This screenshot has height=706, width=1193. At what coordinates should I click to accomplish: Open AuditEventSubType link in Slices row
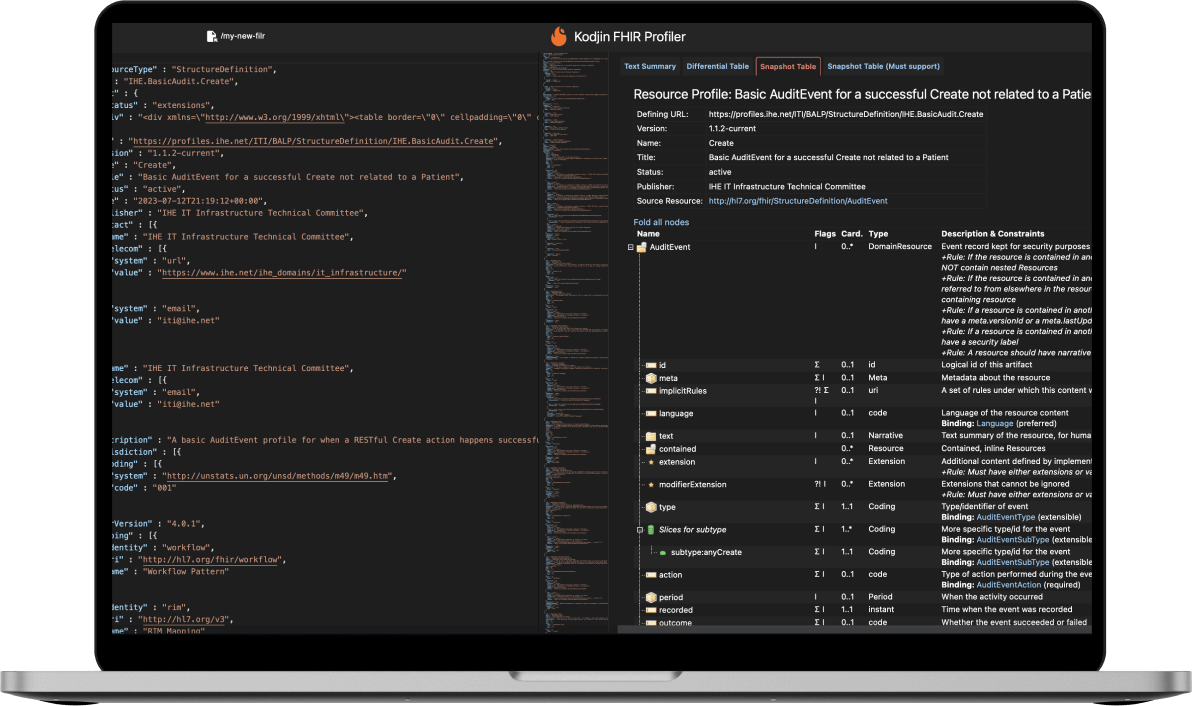pos(1013,540)
